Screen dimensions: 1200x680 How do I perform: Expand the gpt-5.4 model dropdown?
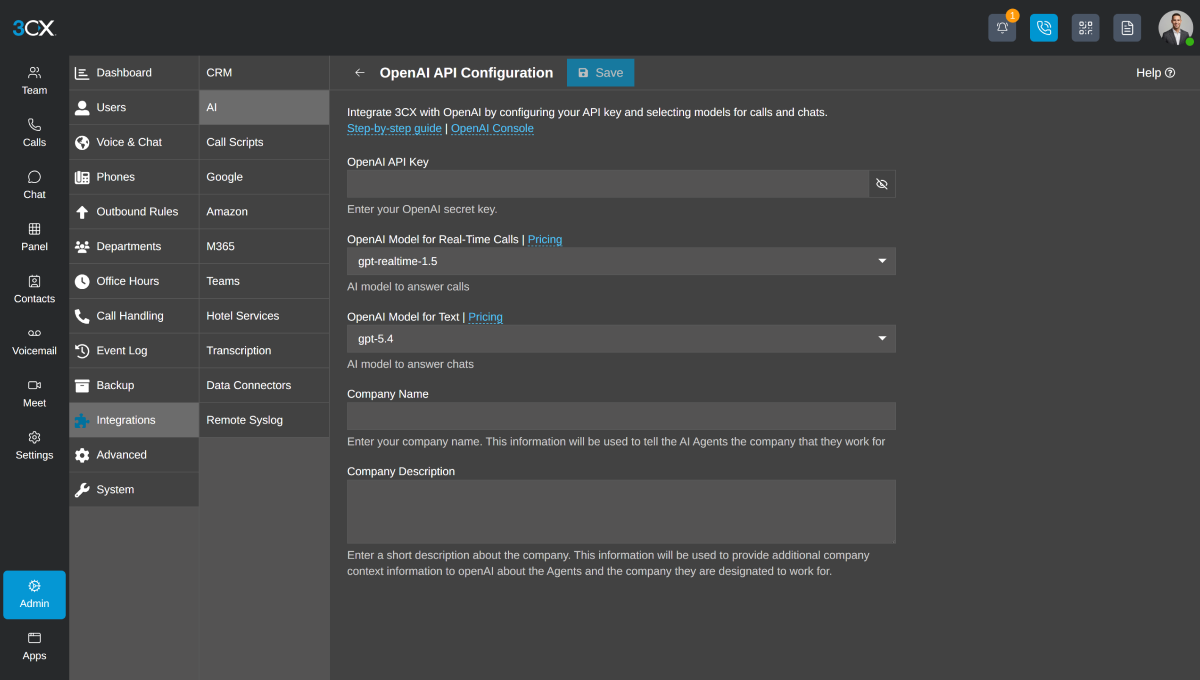tap(621, 339)
